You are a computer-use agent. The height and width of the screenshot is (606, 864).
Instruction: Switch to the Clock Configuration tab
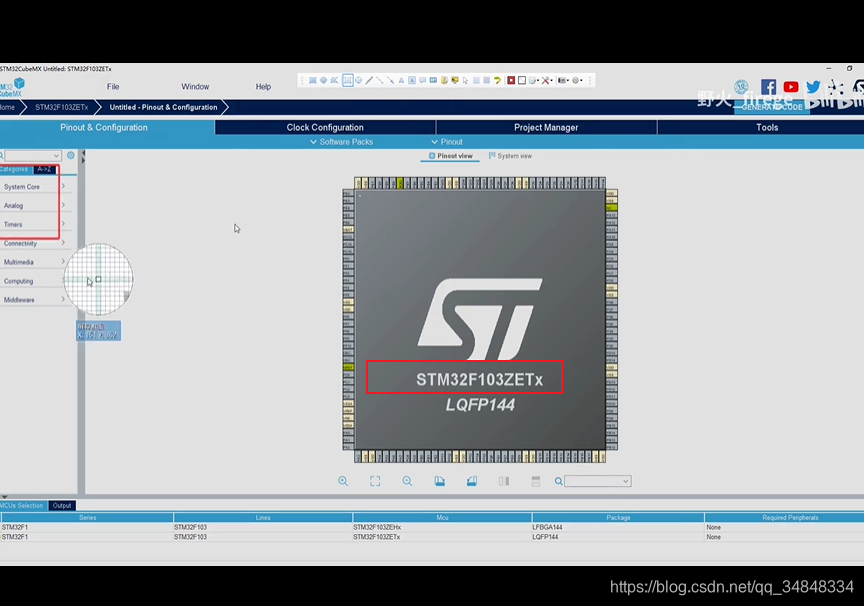point(325,127)
